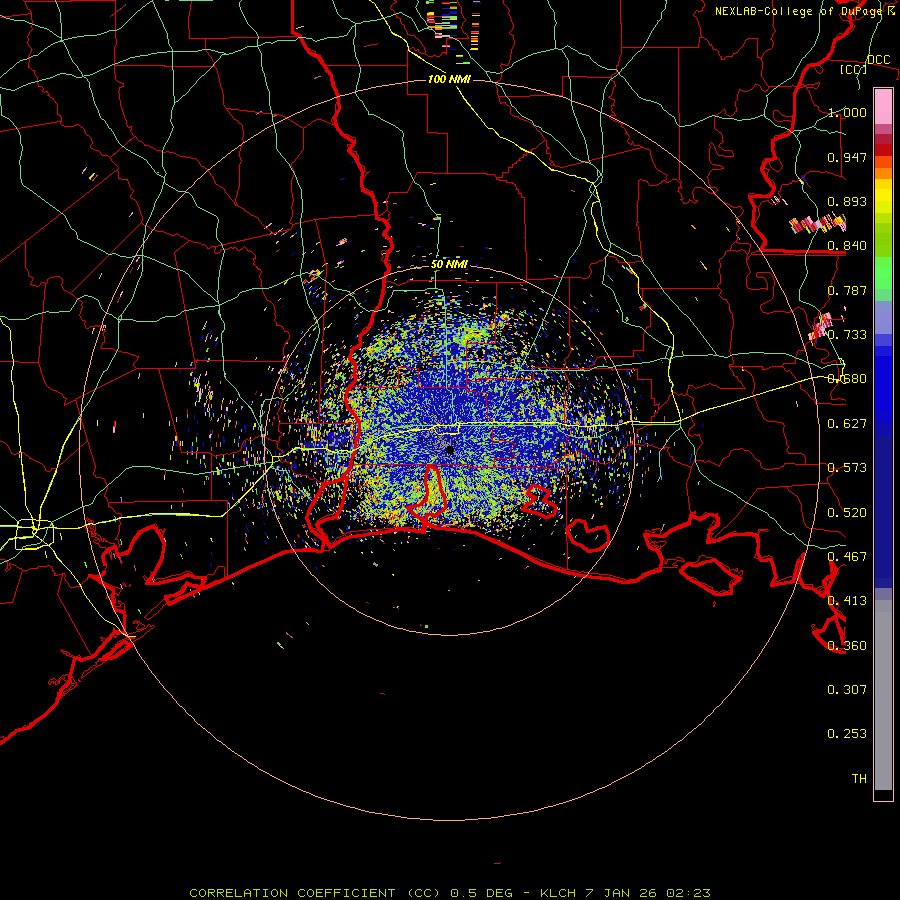Select the 0.733 value on the color scale
Screen dimensions: 900x900
tap(847, 335)
